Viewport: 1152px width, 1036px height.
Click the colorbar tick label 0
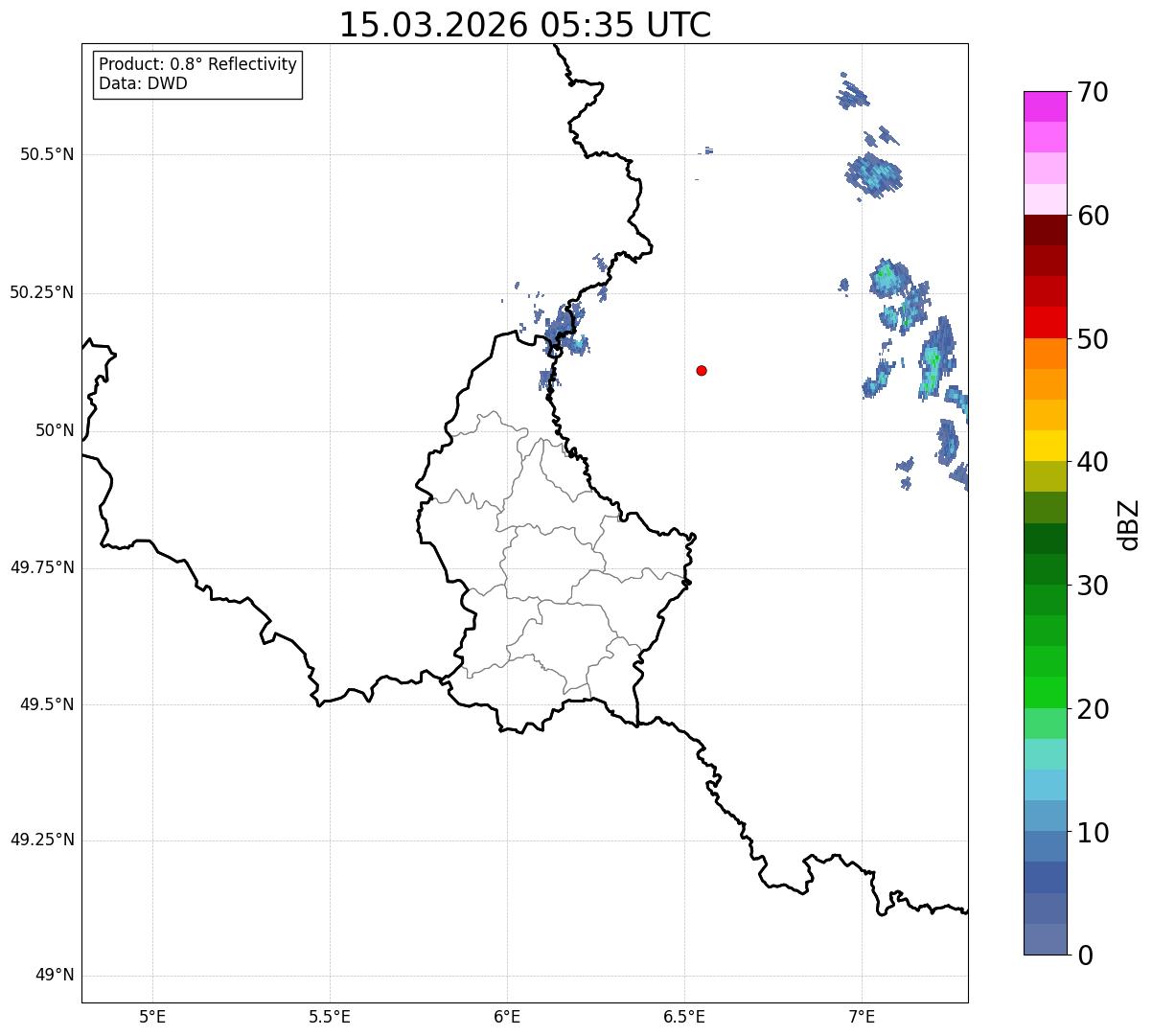pos(1084,955)
